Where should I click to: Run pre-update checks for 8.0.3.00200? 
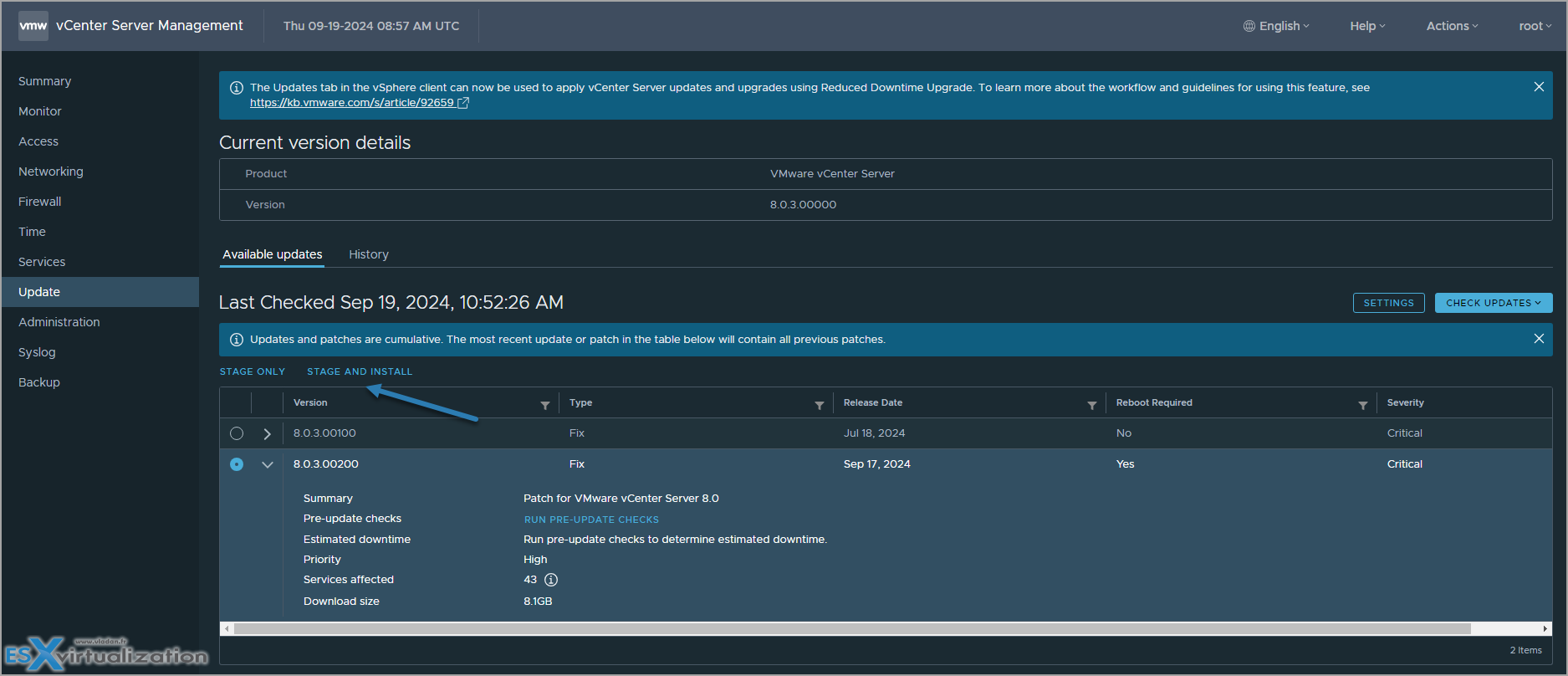(591, 520)
